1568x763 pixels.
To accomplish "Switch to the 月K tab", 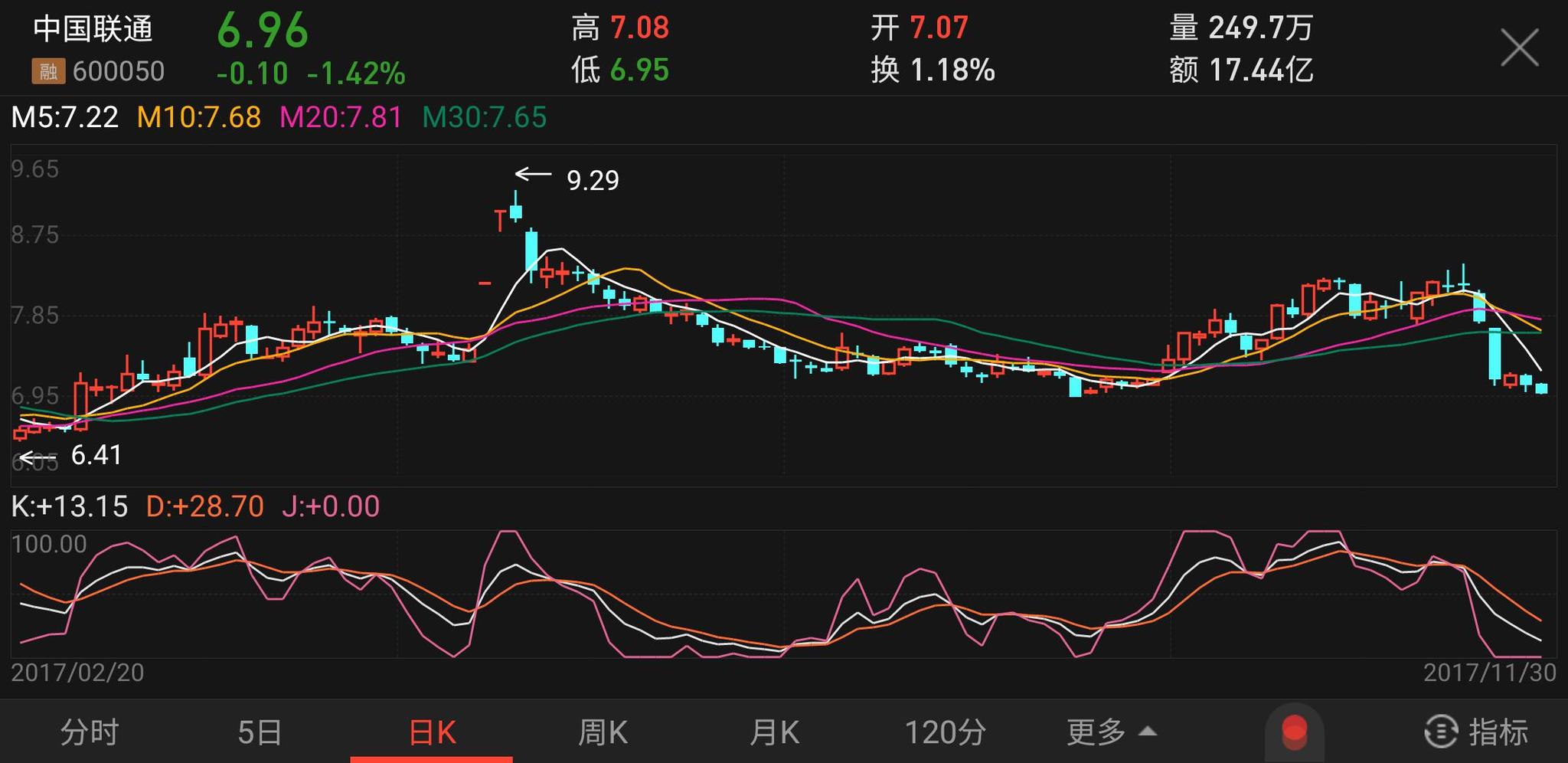I will click(x=775, y=732).
